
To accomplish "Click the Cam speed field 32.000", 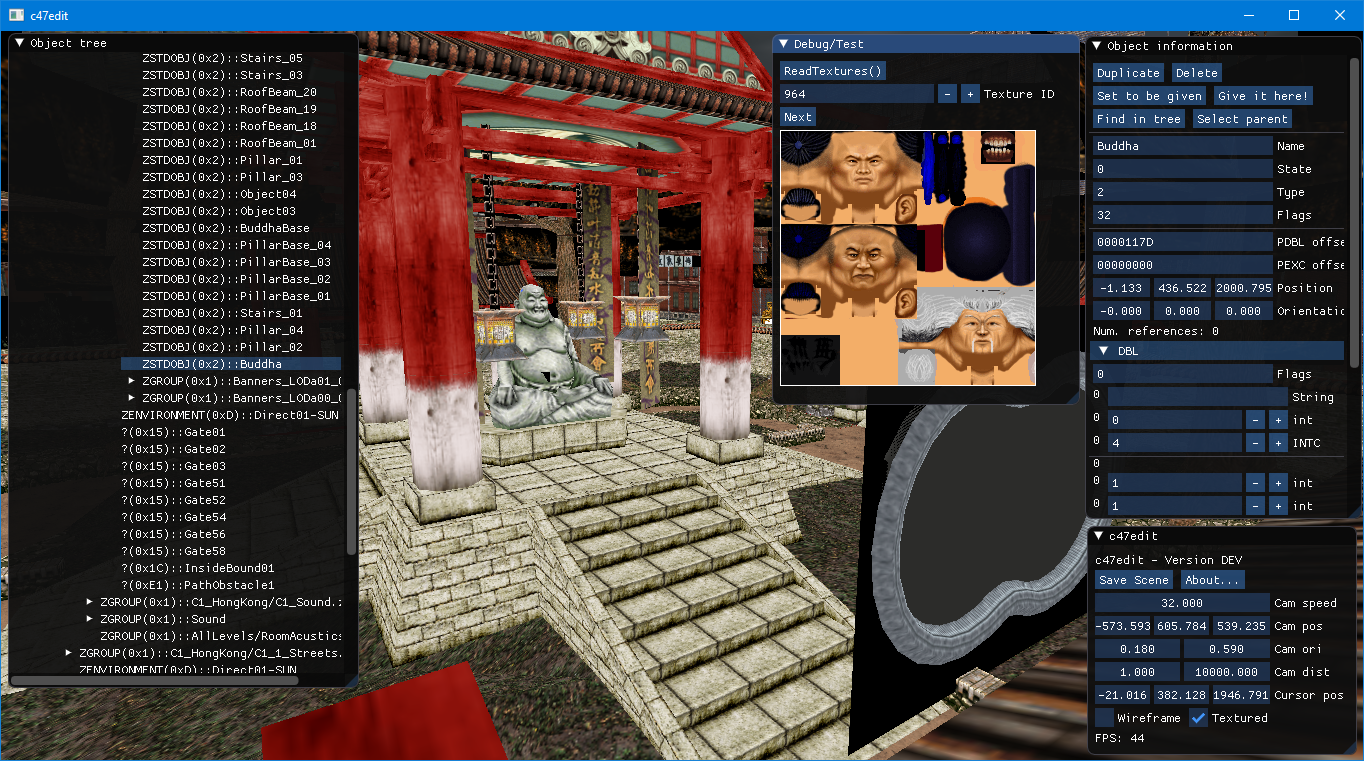I will [x=1182, y=603].
